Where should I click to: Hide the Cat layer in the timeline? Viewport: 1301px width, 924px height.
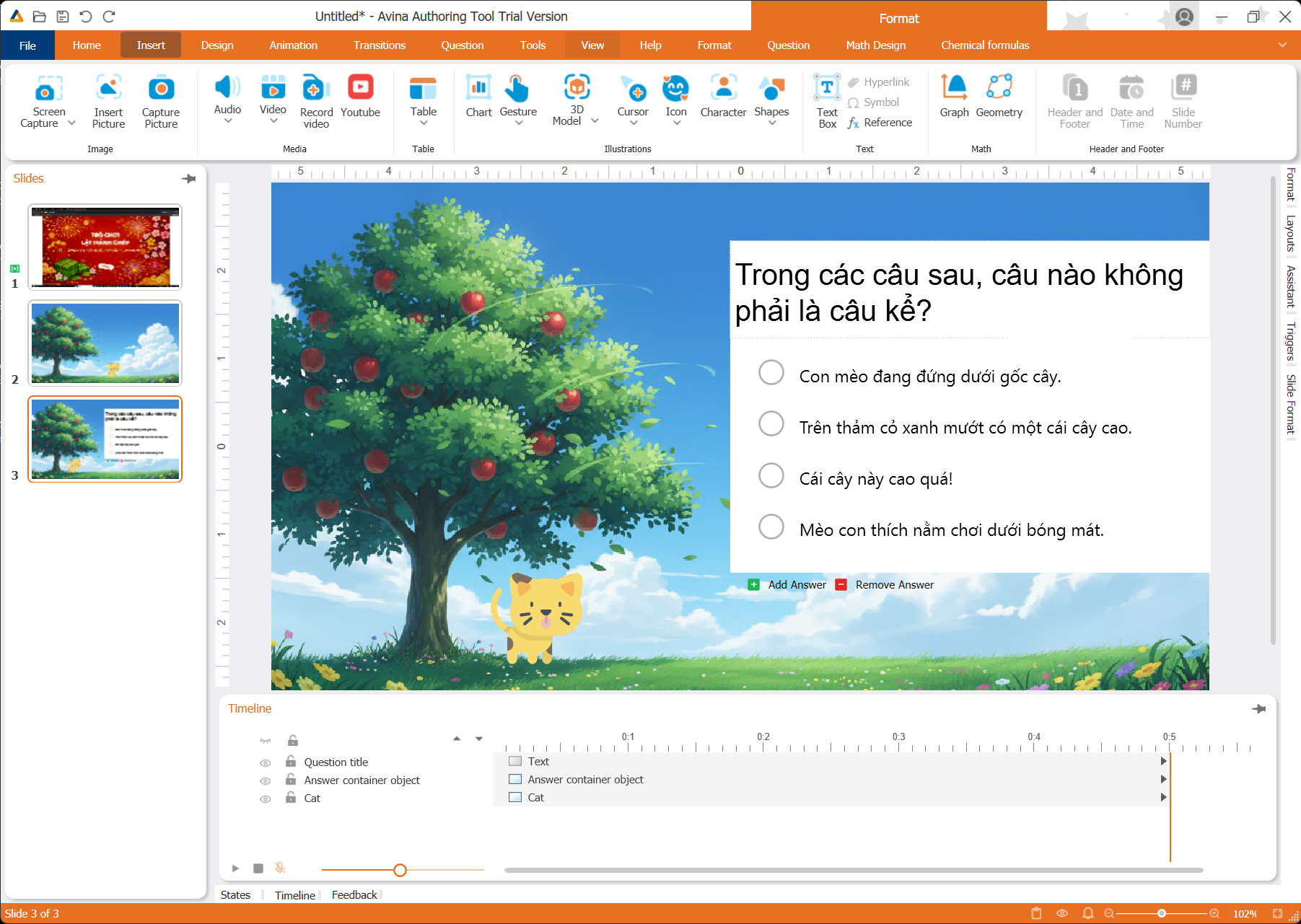(x=265, y=798)
